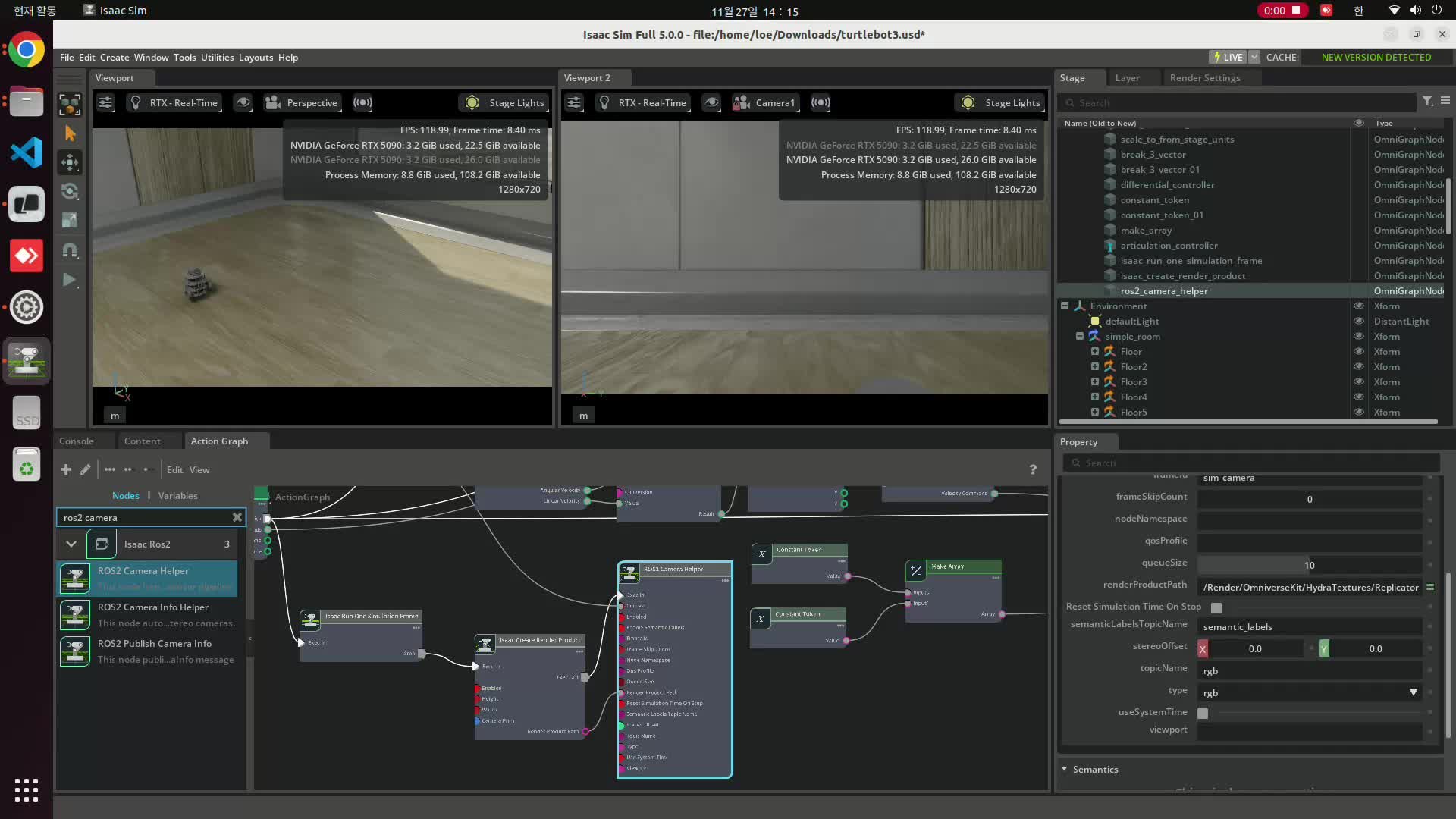Viewport: 1456px width, 819px height.
Task: Toggle useSystemTime checkbox
Action: [1203, 714]
